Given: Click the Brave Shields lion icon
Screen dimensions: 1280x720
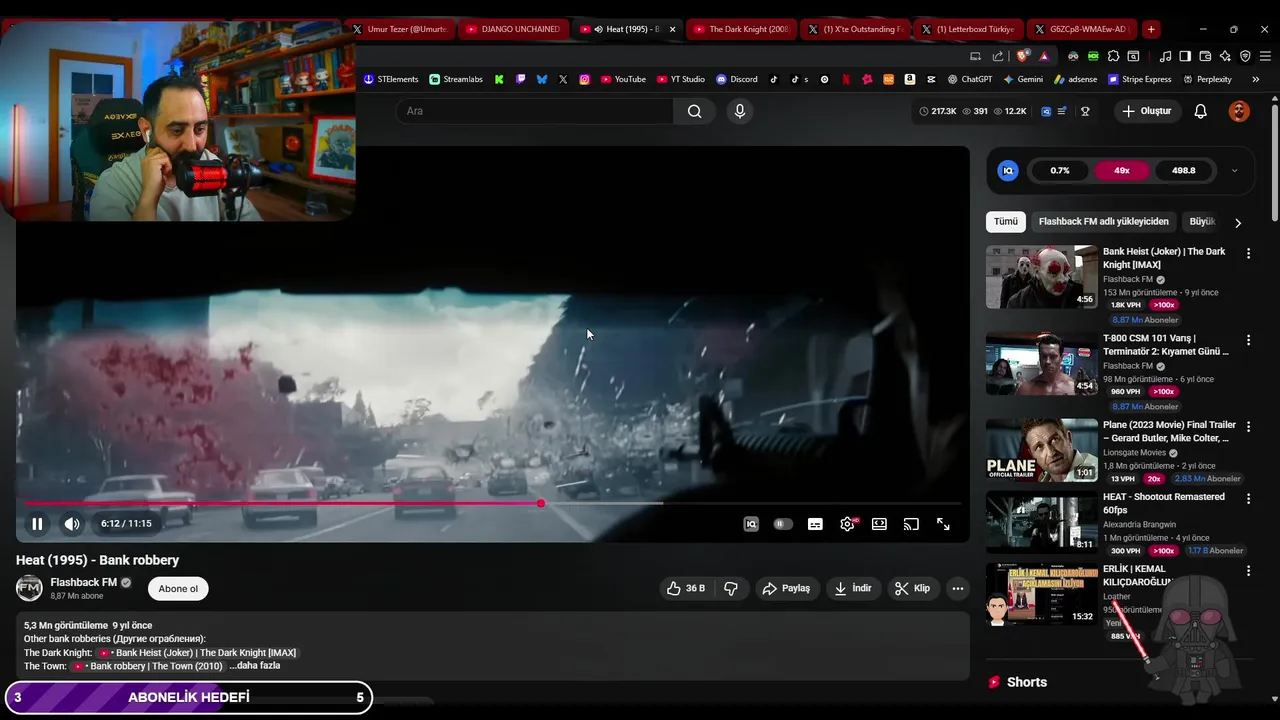Looking at the screenshot, I should point(1022,56).
